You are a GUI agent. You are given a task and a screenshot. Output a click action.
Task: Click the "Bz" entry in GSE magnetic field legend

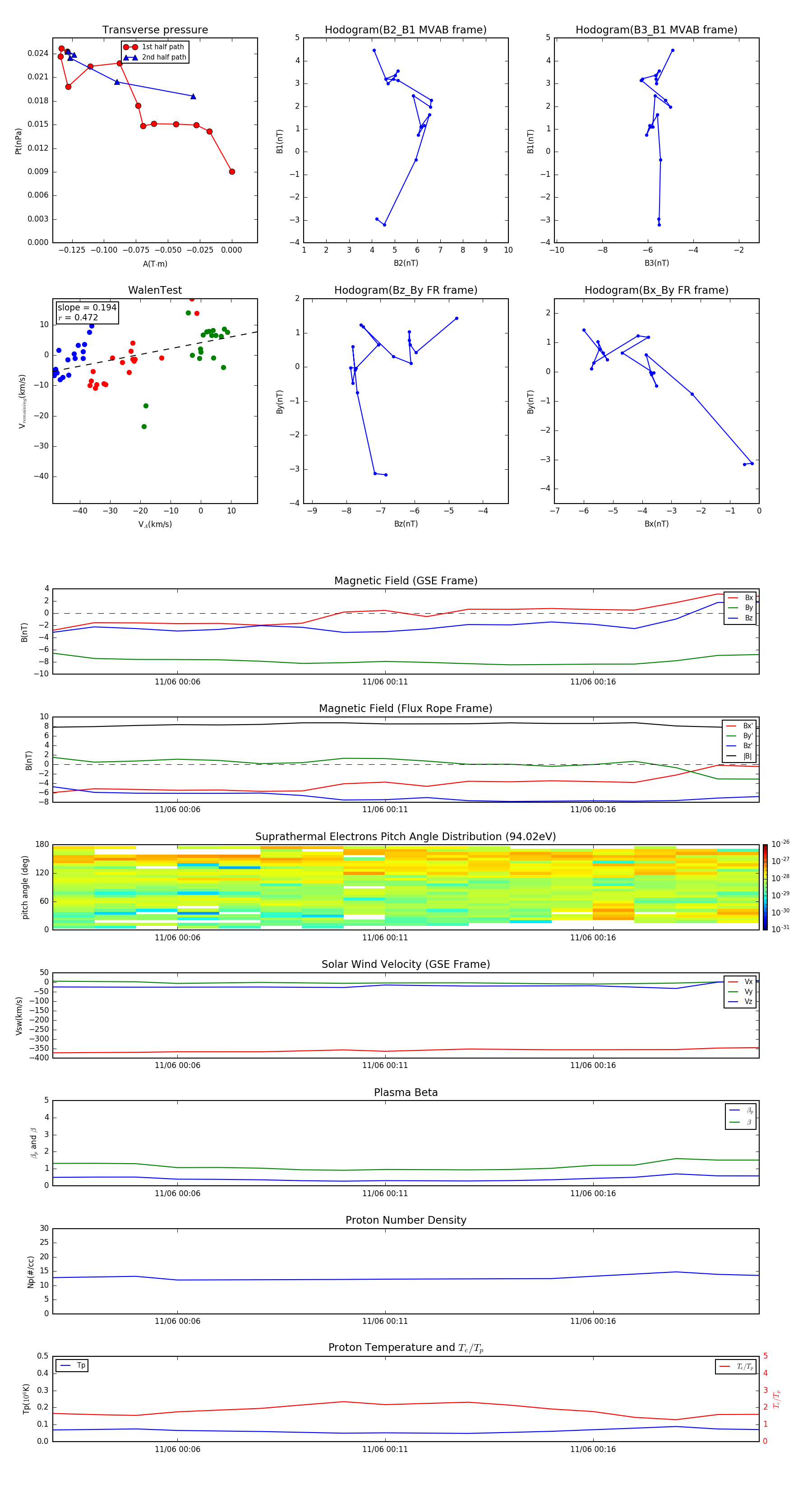click(x=740, y=618)
